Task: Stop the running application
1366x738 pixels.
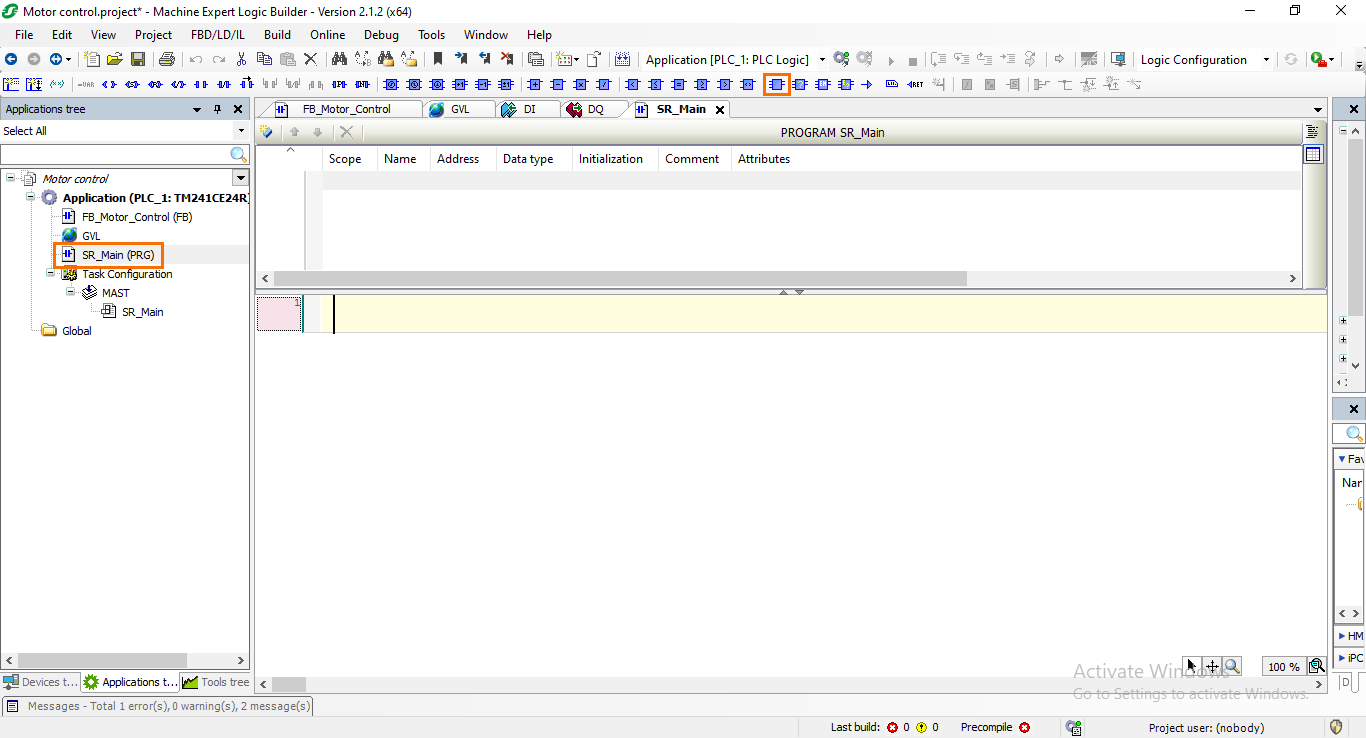Action: 912,59
